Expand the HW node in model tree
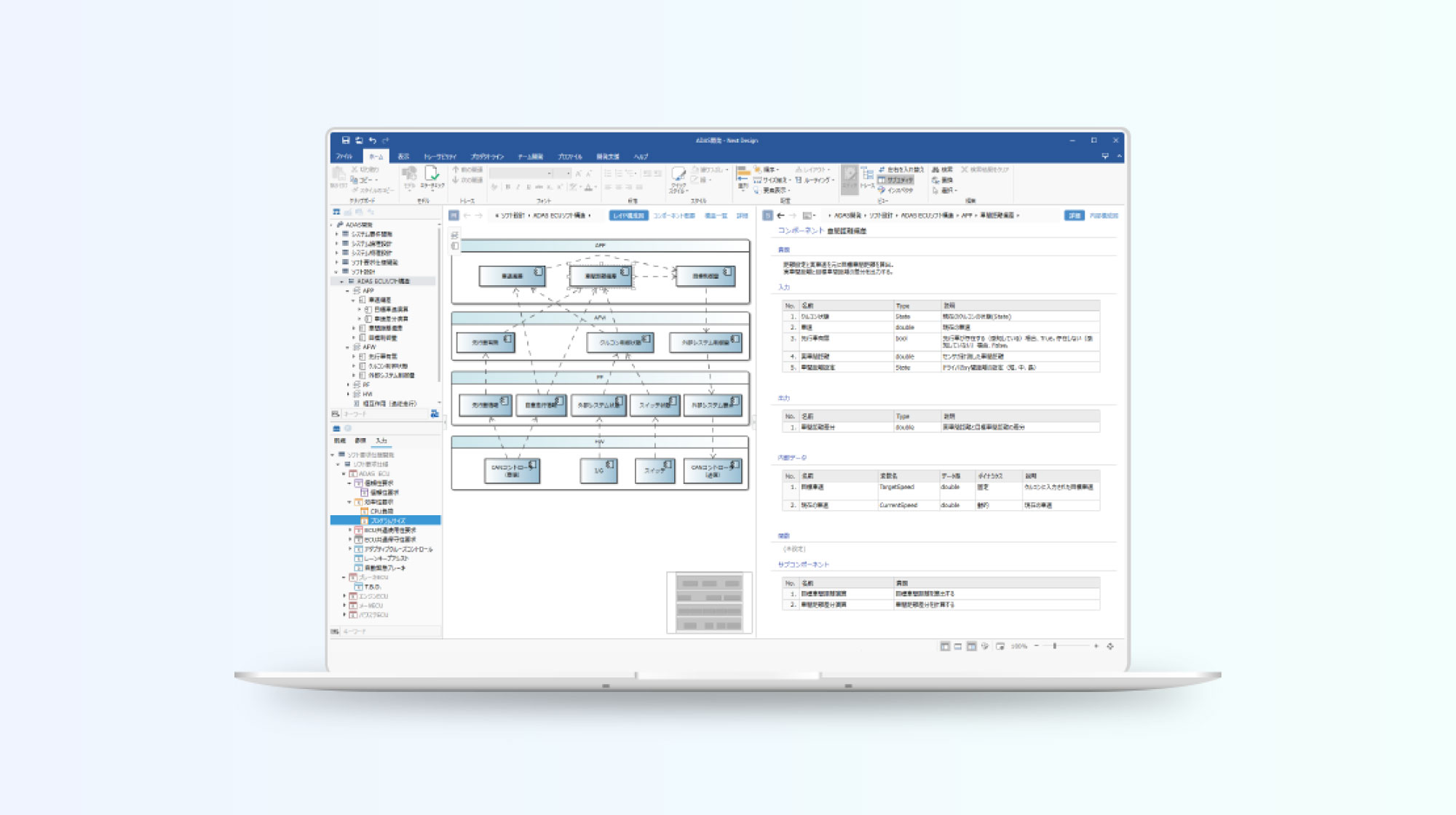Screen dimensions: 1456x815 click(347, 394)
